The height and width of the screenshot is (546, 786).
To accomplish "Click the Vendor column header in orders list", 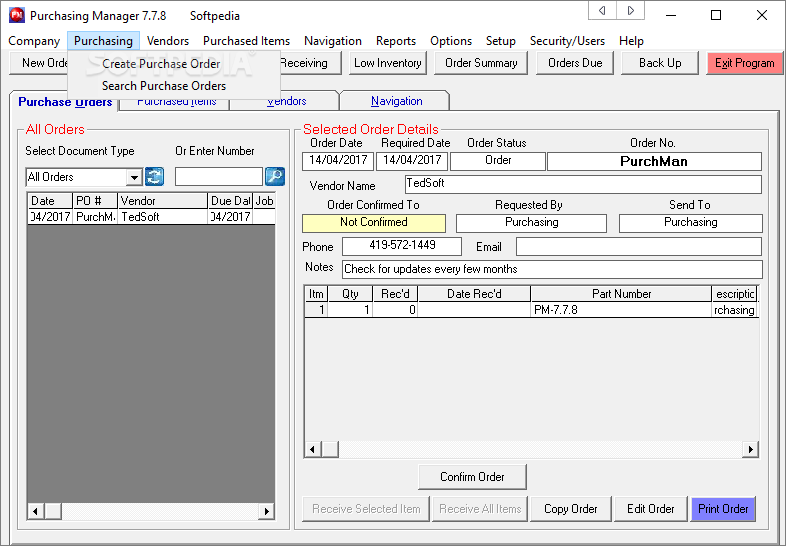I will (x=162, y=201).
